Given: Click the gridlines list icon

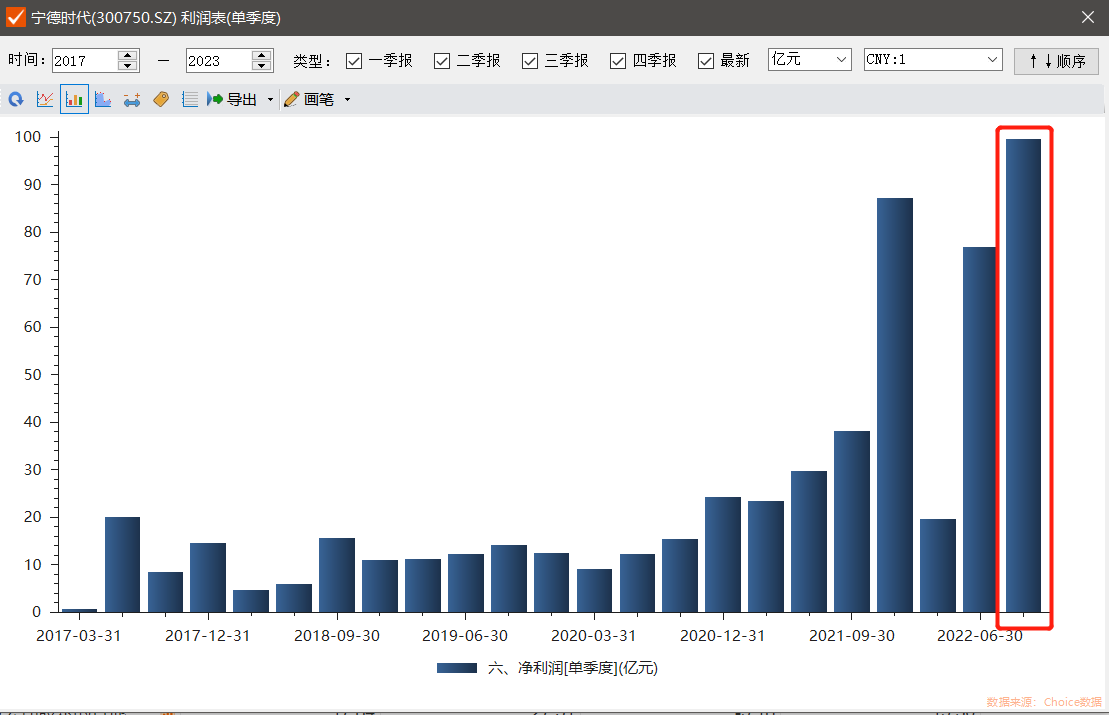Looking at the screenshot, I should coord(190,100).
